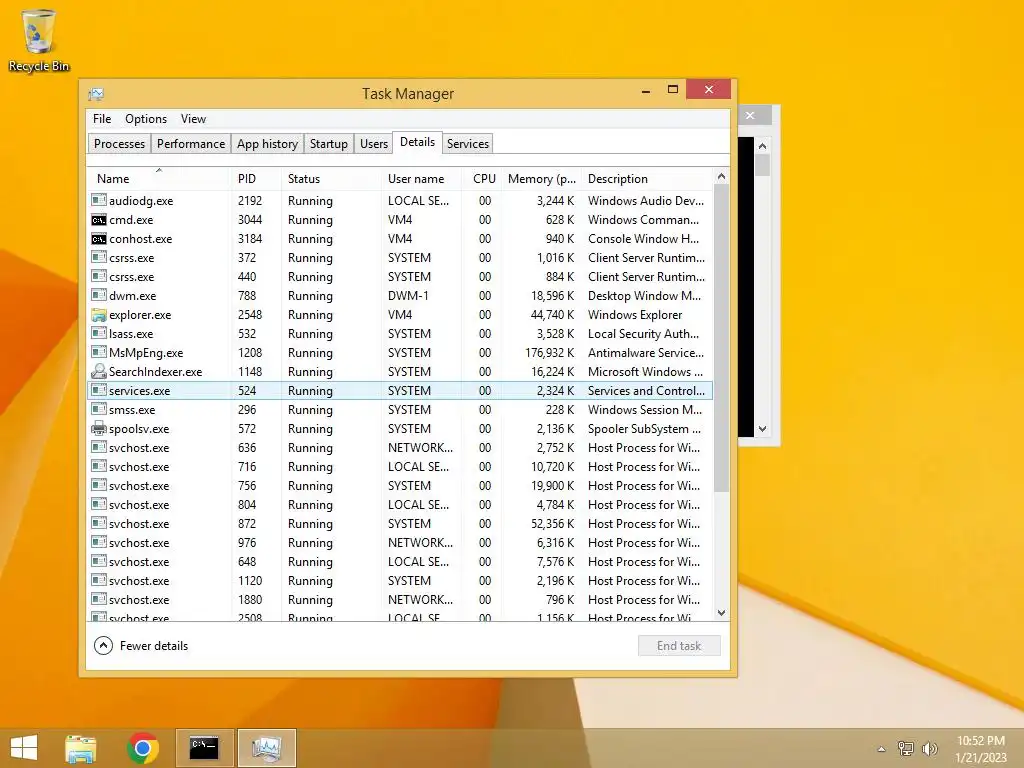Image resolution: width=1024 pixels, height=768 pixels.
Task: Click the services.exe process icon
Action: [x=99, y=390]
